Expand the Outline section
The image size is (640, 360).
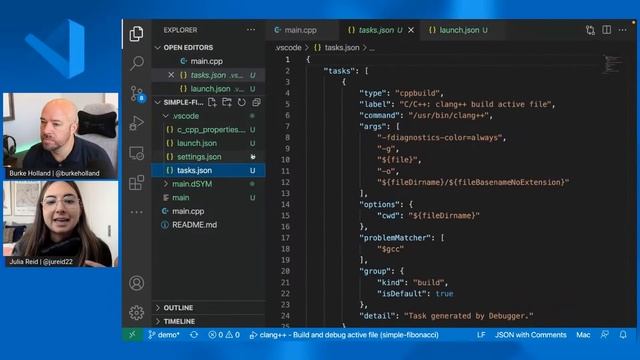click(x=208, y=308)
